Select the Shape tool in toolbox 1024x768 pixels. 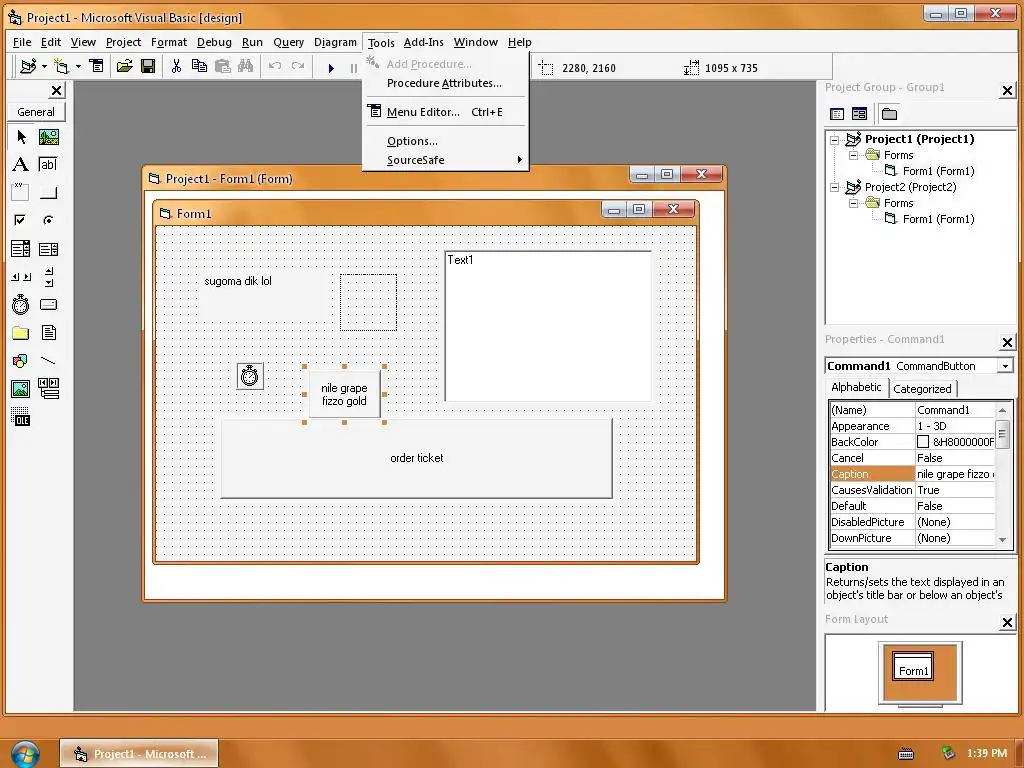click(x=21, y=360)
